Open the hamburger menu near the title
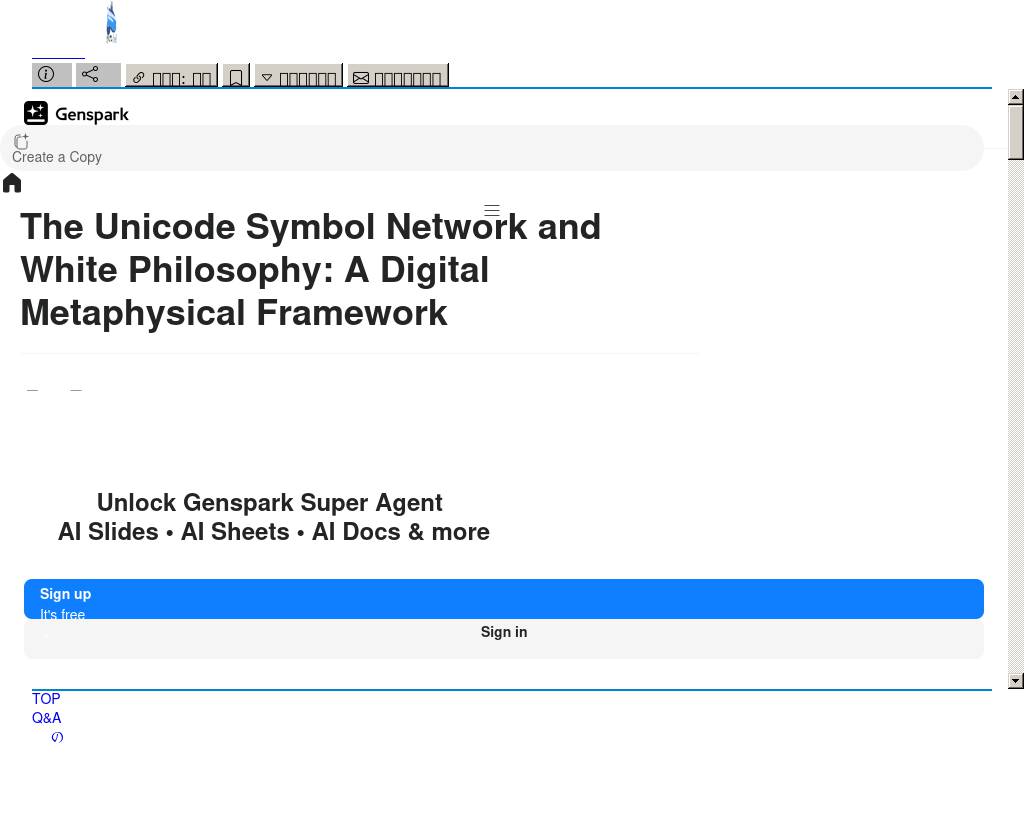 (492, 211)
